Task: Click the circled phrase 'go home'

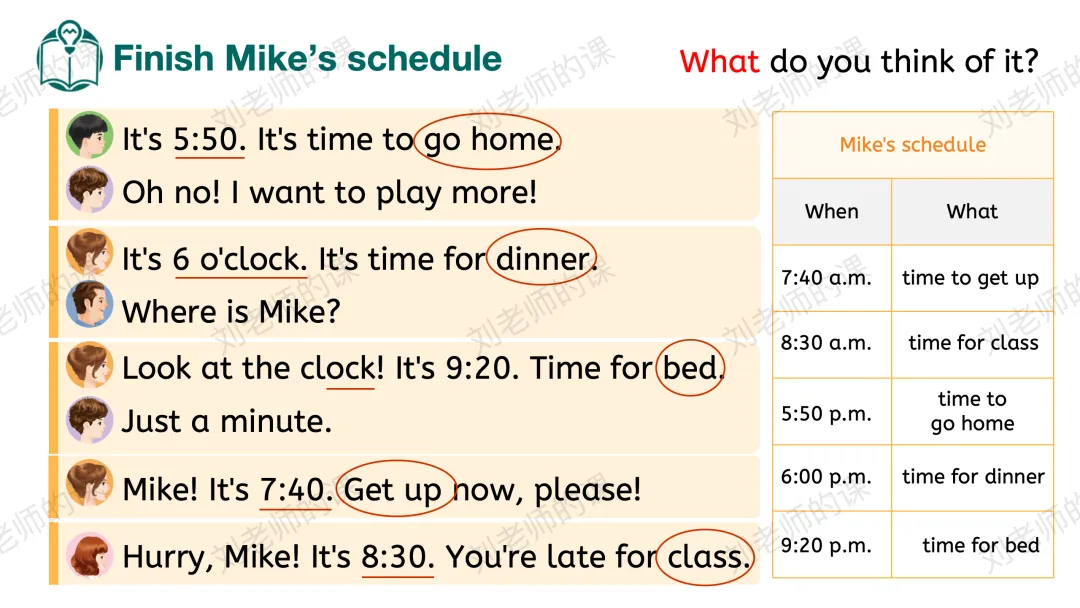Action: pos(488,140)
